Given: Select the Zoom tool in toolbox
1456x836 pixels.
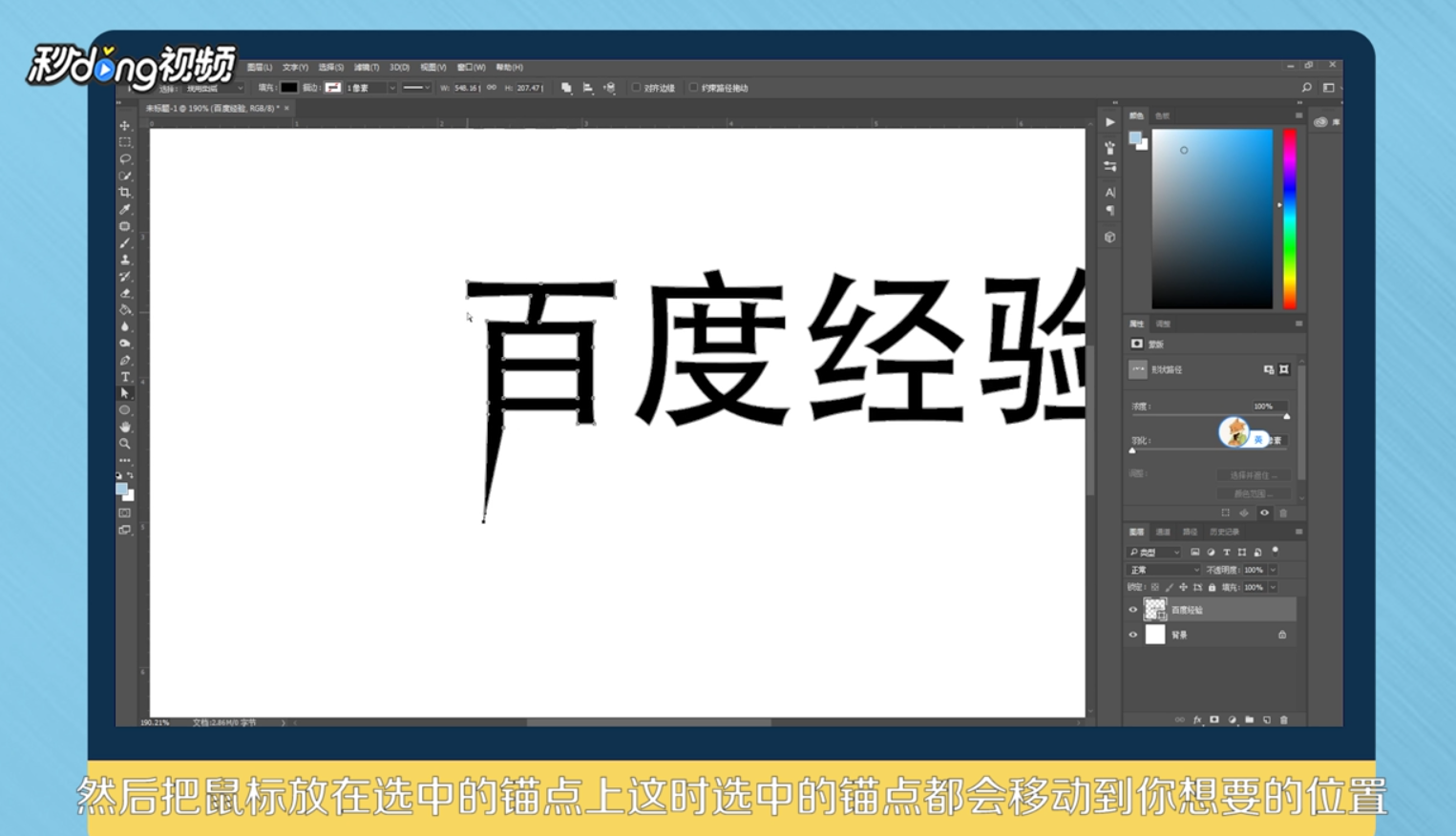Looking at the screenshot, I should (x=125, y=444).
